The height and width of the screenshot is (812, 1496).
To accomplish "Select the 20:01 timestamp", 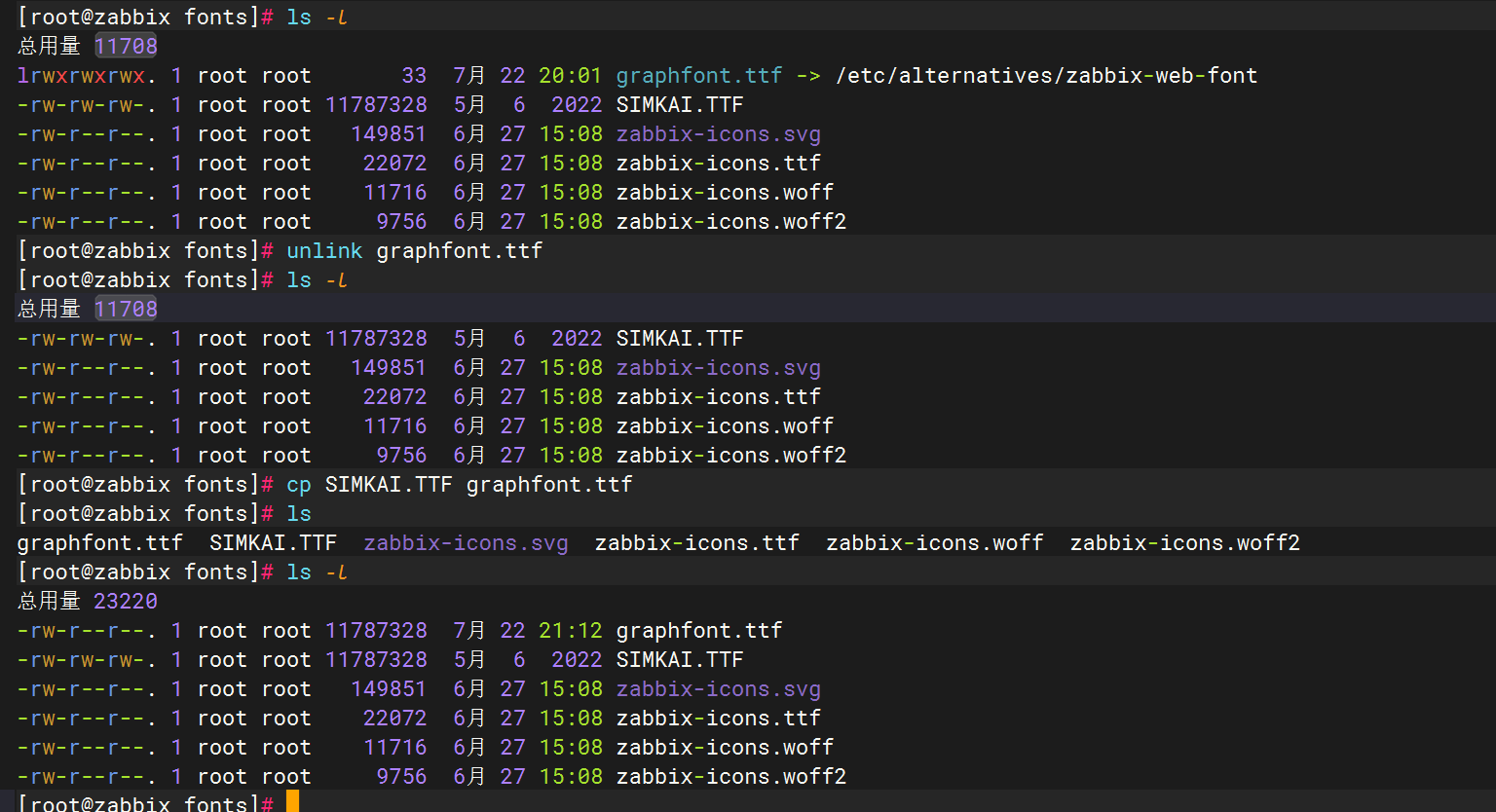I will [x=571, y=76].
